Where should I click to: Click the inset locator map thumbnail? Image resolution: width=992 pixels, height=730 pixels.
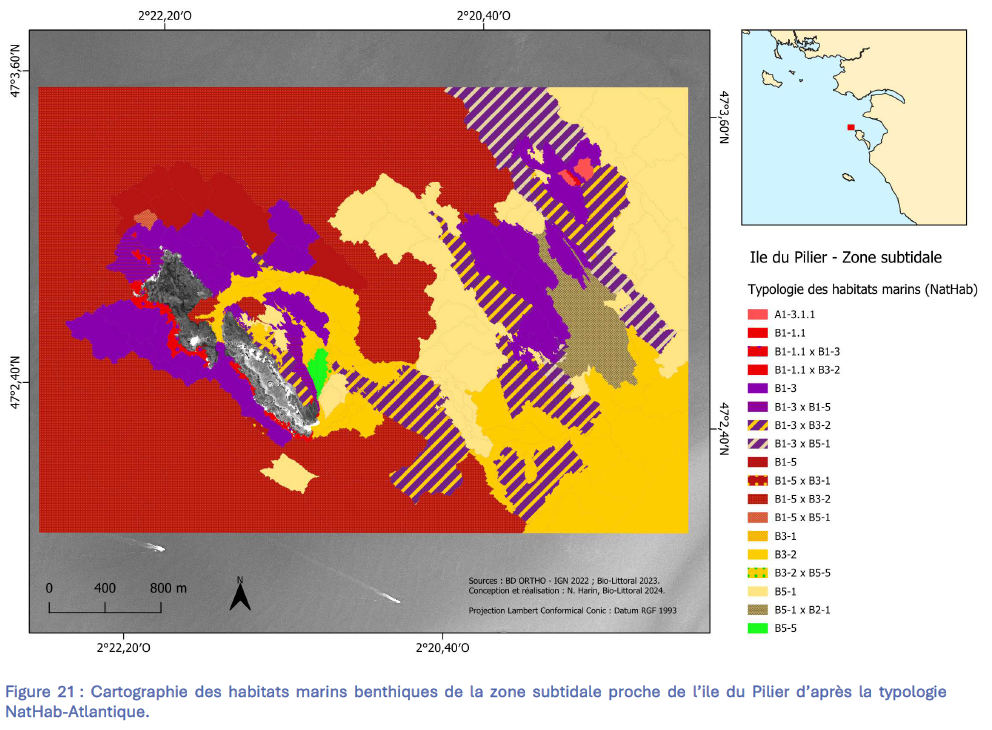click(857, 127)
